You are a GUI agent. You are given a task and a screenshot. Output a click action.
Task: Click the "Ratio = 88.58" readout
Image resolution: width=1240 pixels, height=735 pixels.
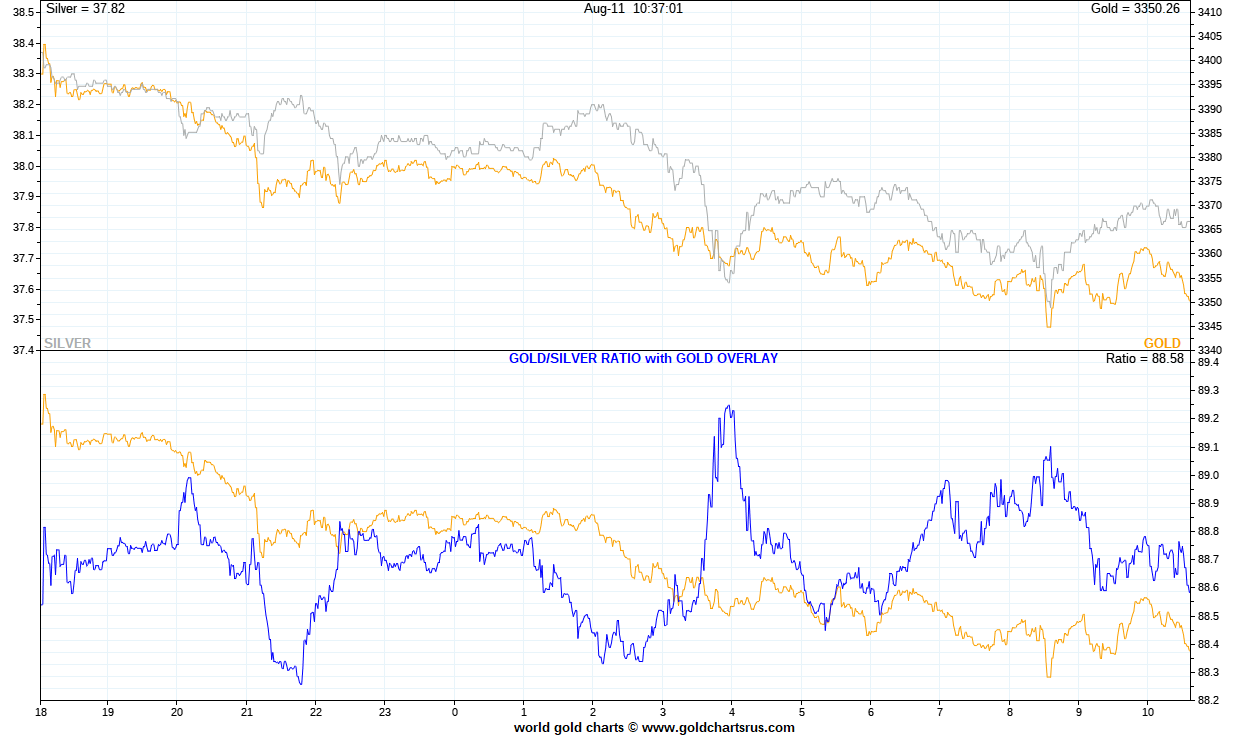pyautogui.click(x=1144, y=358)
